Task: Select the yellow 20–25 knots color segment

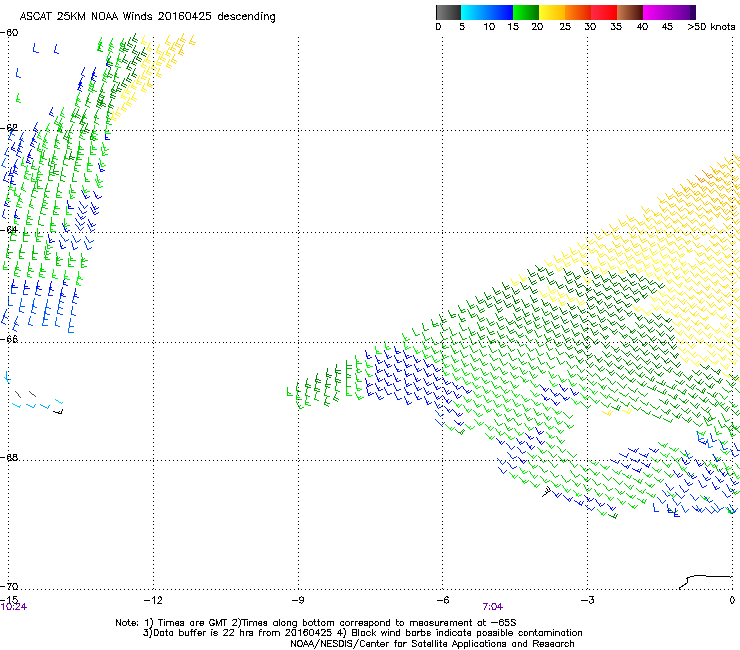Action: (x=552, y=12)
